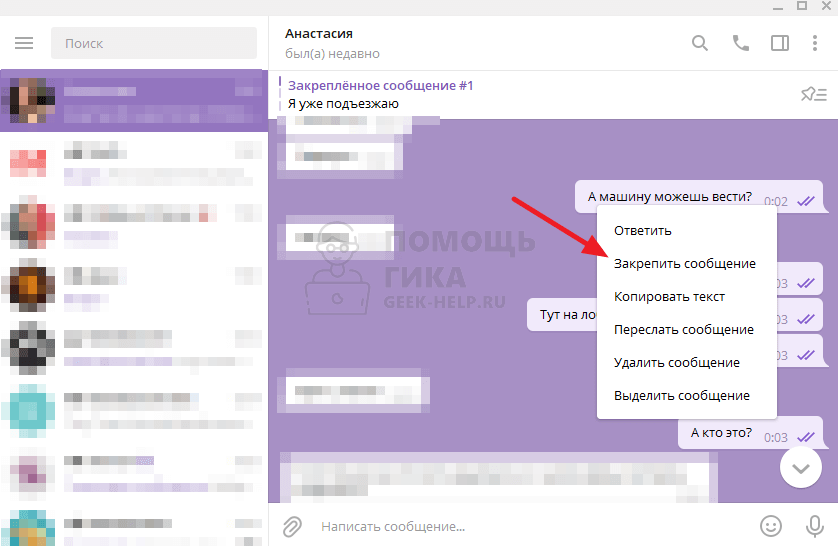Toggle the right sidebar info panel
The height and width of the screenshot is (546, 838).
tap(779, 43)
